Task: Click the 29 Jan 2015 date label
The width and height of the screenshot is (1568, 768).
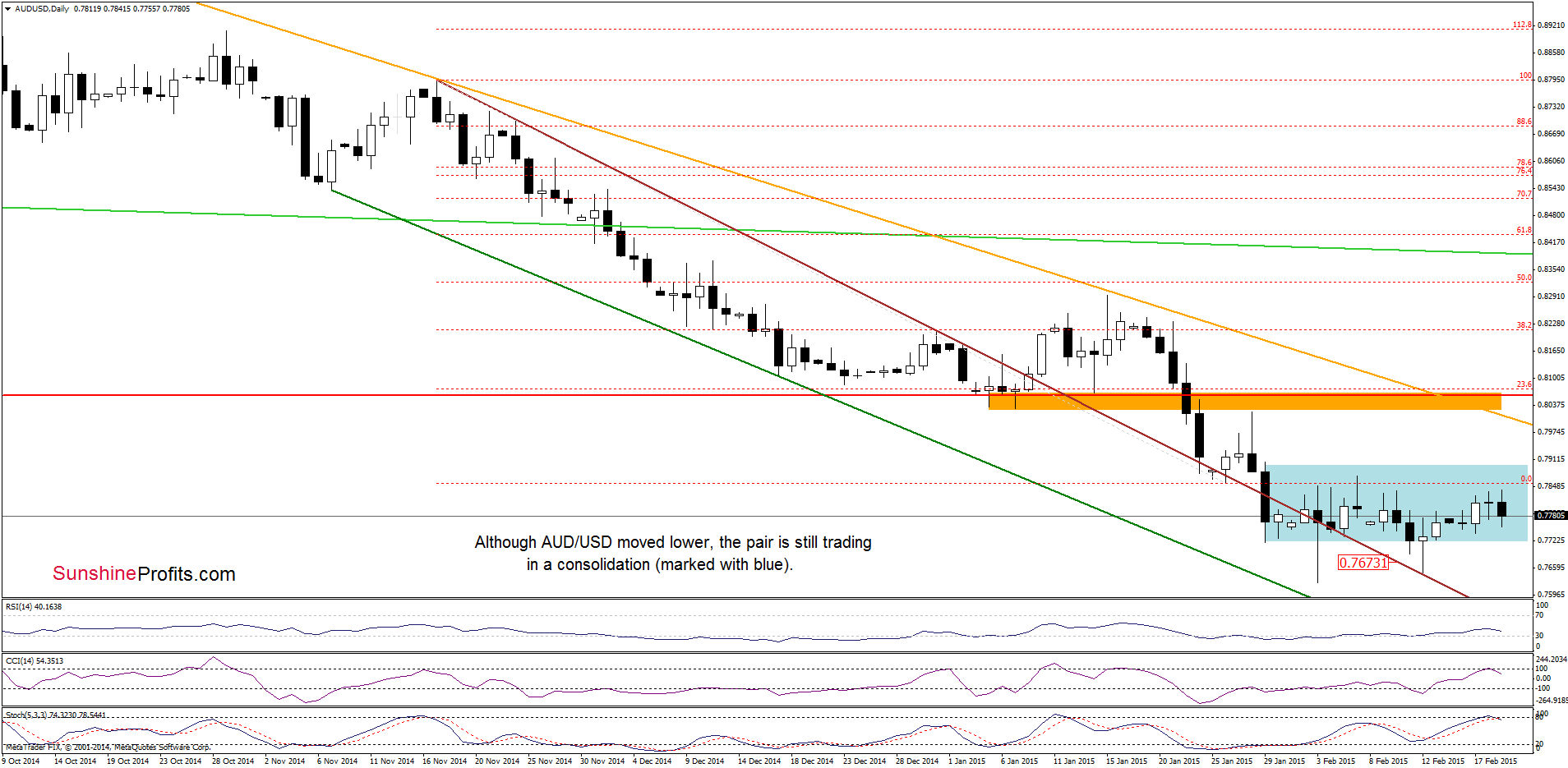Action: (x=1284, y=761)
